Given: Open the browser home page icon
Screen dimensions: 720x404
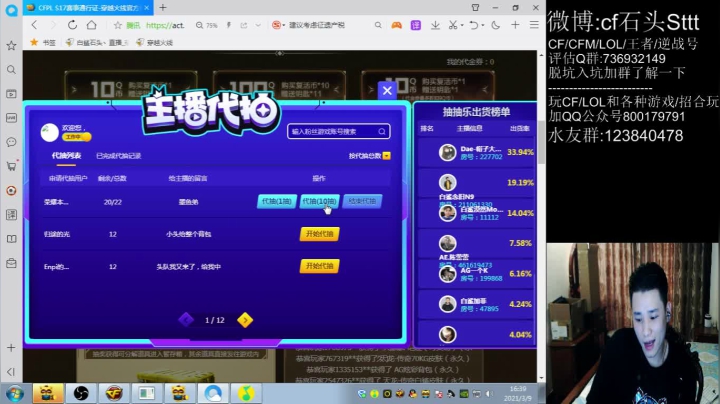Looking at the screenshot, I should tap(92, 25).
